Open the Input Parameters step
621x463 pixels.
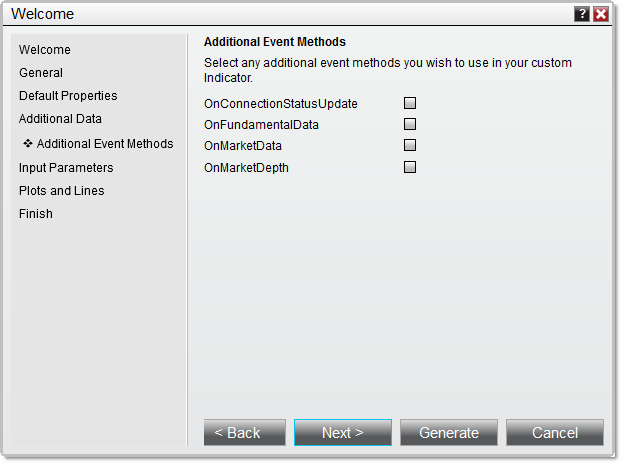(x=66, y=168)
